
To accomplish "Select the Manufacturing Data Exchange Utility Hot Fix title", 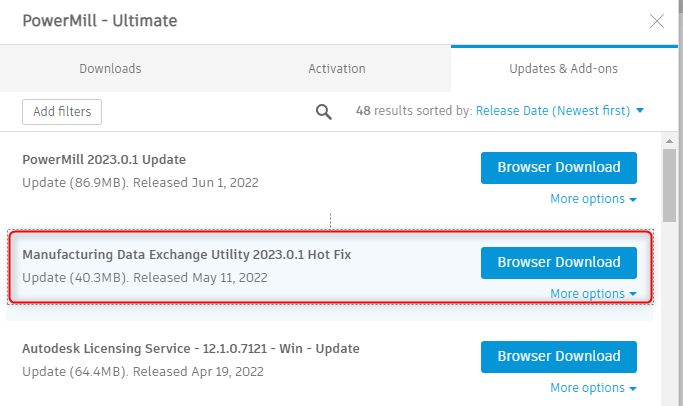I will click(x=186, y=255).
